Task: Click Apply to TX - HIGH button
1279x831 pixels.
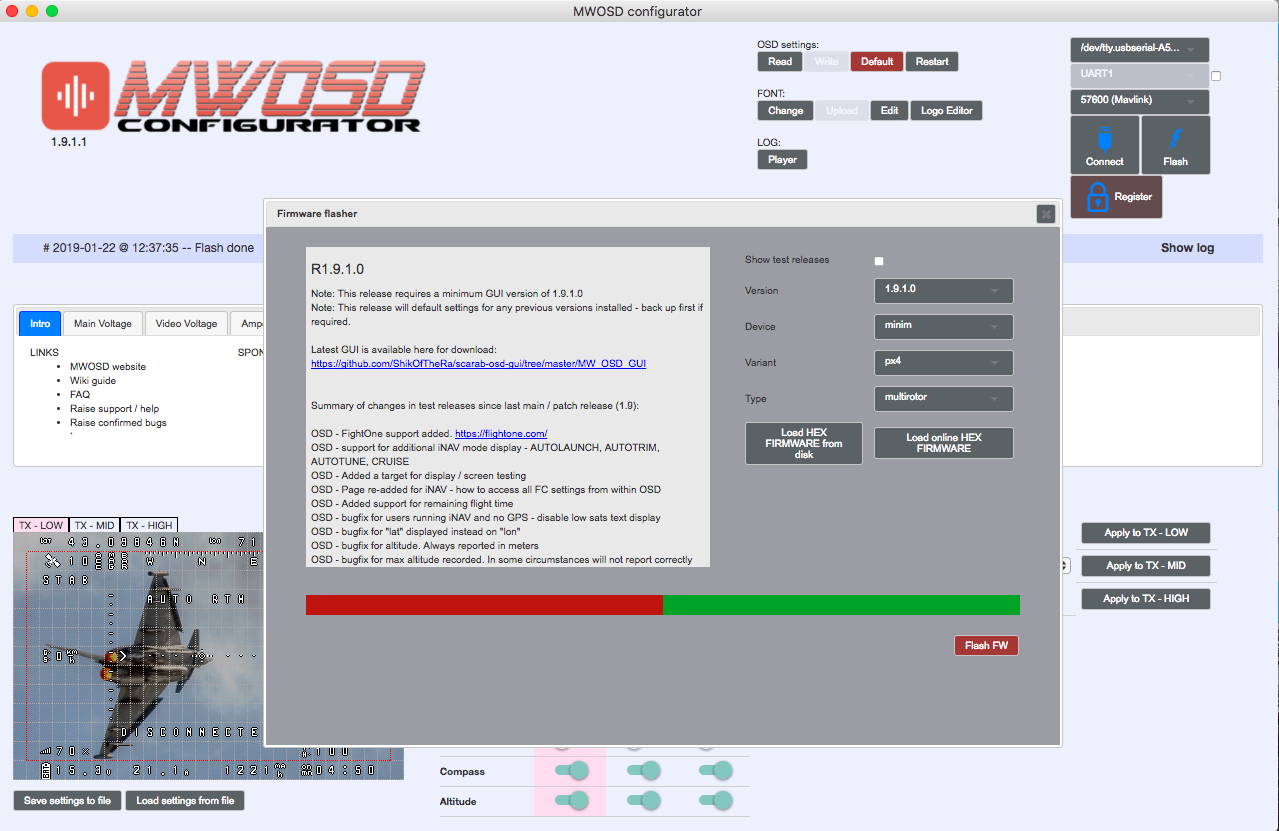Action: point(1145,599)
